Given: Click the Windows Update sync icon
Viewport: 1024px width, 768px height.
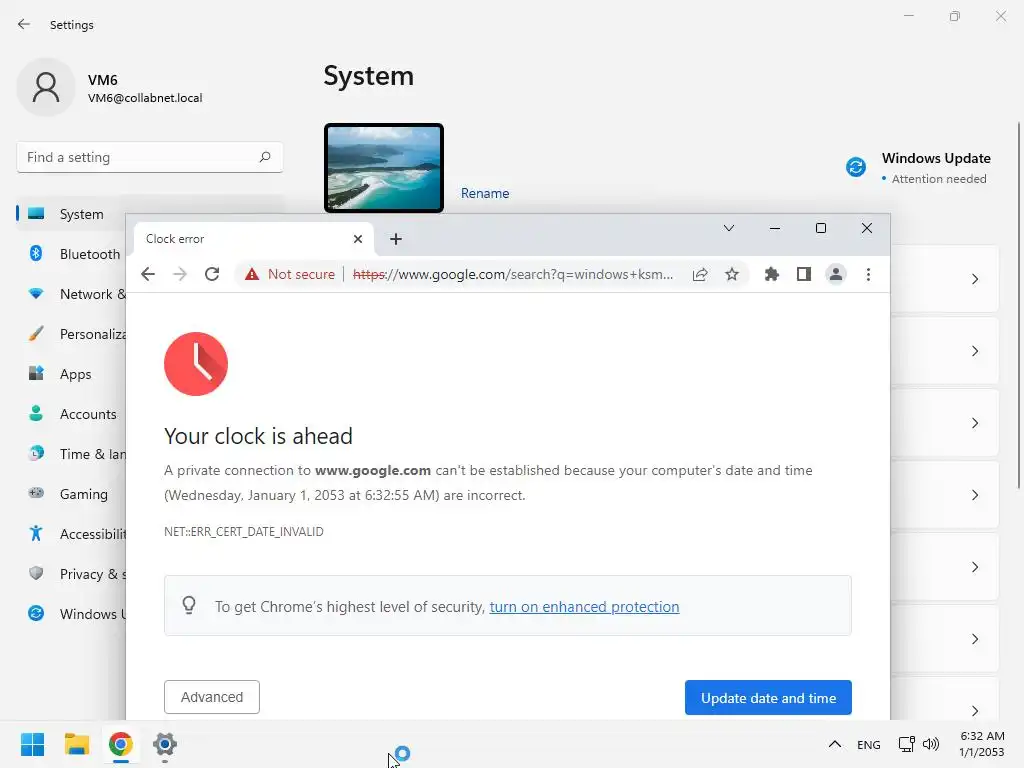Looking at the screenshot, I should 856,167.
